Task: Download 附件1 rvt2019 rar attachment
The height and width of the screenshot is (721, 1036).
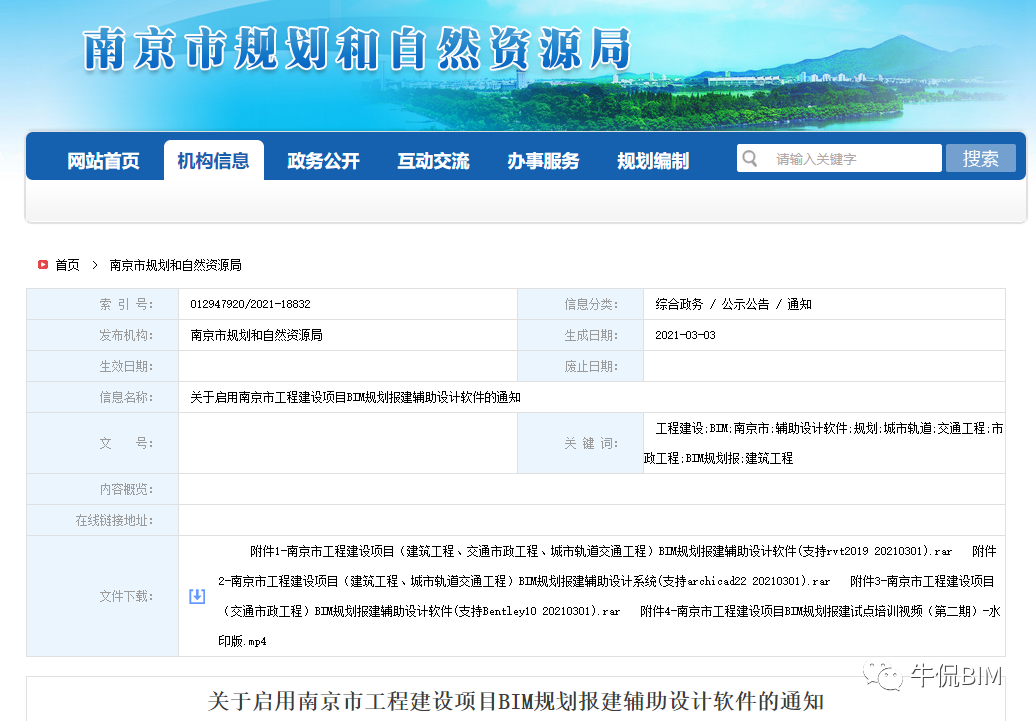Action: (601, 551)
